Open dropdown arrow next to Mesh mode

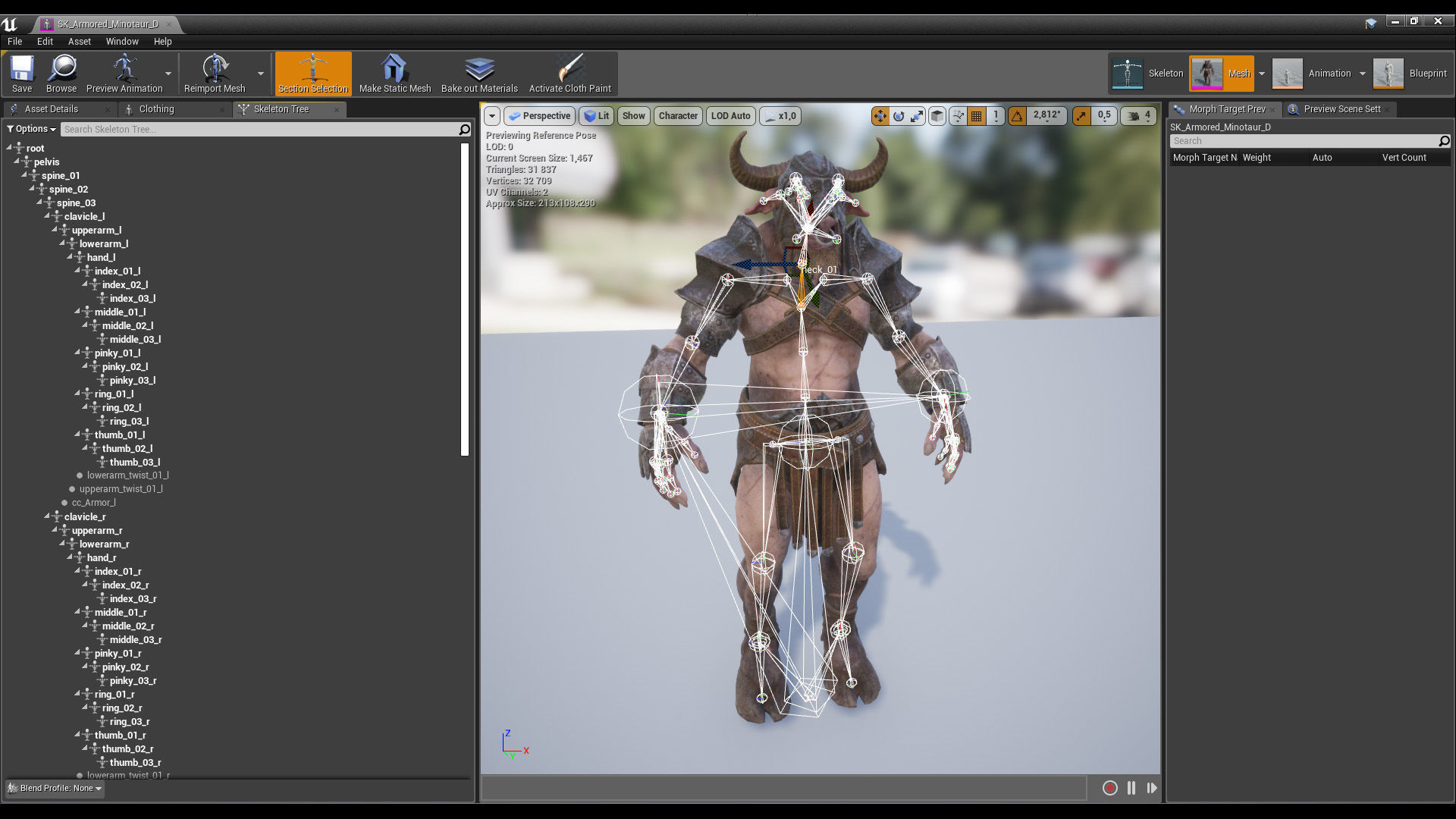pyautogui.click(x=1262, y=74)
